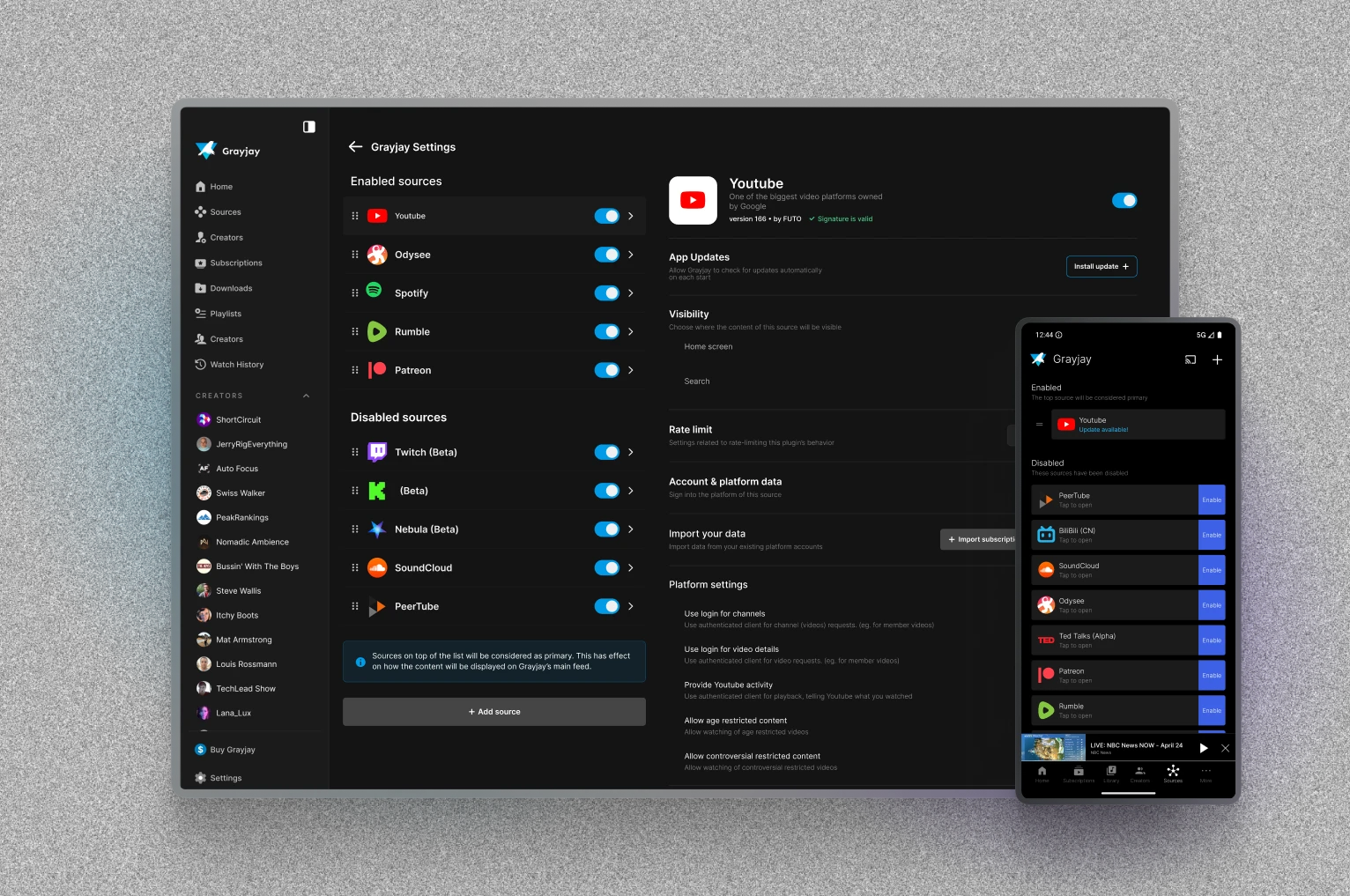Click the cast icon on the phone
Screen dimensions: 1350x896
point(1191,359)
